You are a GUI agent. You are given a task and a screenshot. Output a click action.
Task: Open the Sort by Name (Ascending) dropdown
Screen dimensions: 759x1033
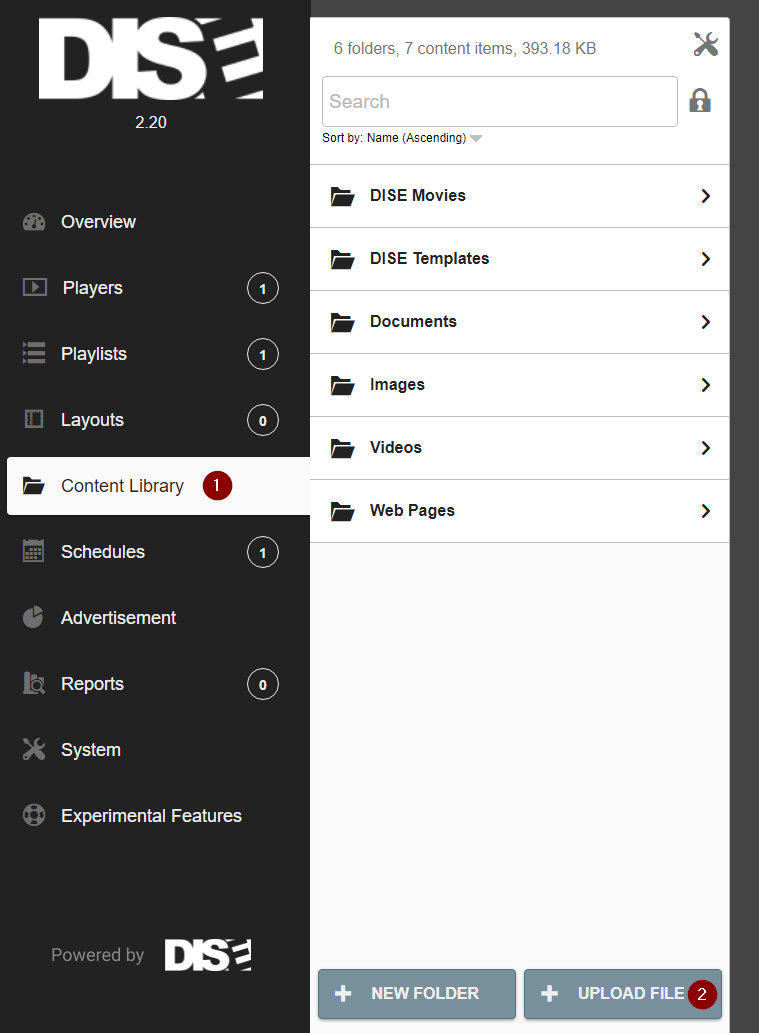(402, 138)
